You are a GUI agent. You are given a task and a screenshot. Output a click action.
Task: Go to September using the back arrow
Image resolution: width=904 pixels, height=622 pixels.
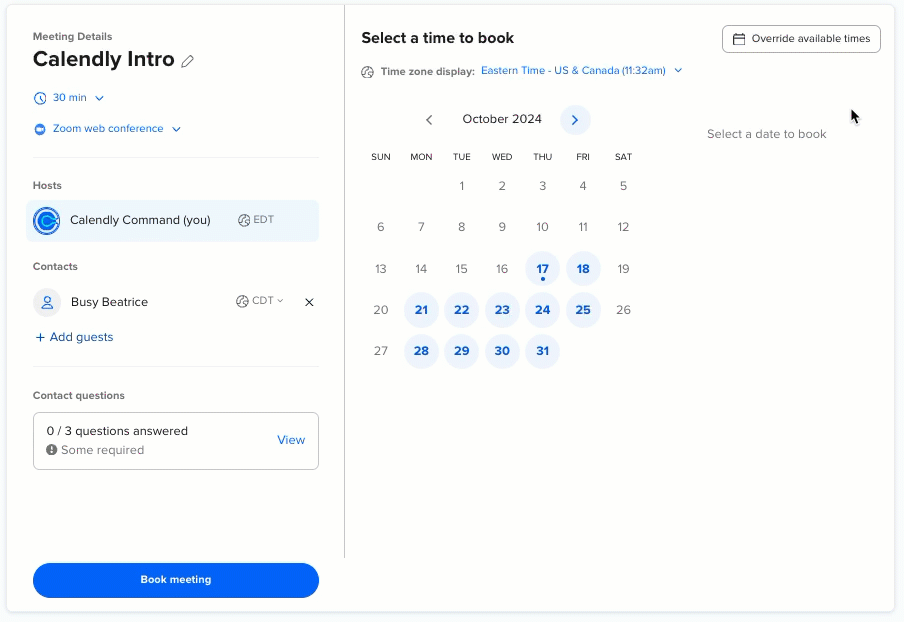coord(429,119)
